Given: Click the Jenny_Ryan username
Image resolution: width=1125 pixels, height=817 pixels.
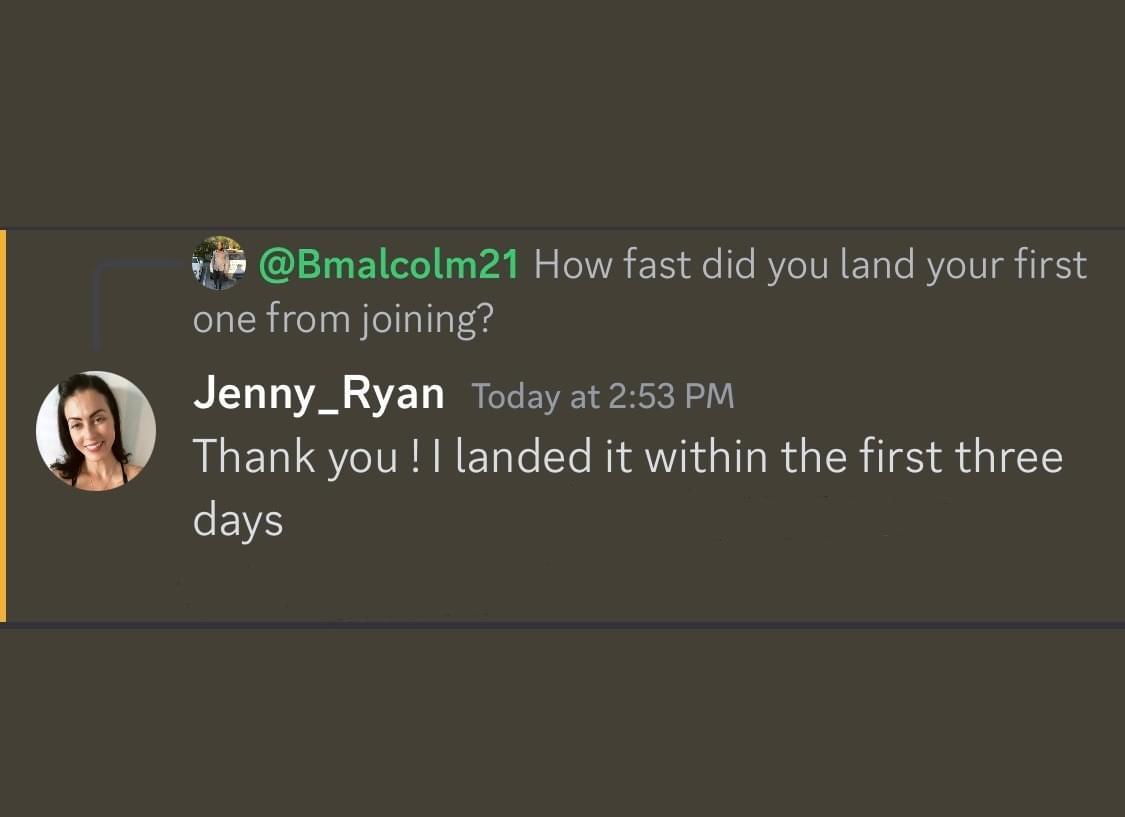Looking at the screenshot, I should coord(318,394).
